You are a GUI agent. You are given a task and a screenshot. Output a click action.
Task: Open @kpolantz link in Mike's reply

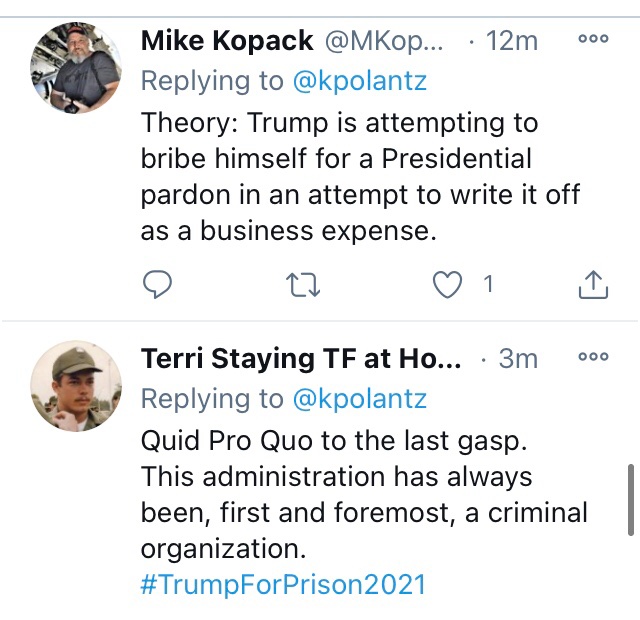click(x=359, y=81)
